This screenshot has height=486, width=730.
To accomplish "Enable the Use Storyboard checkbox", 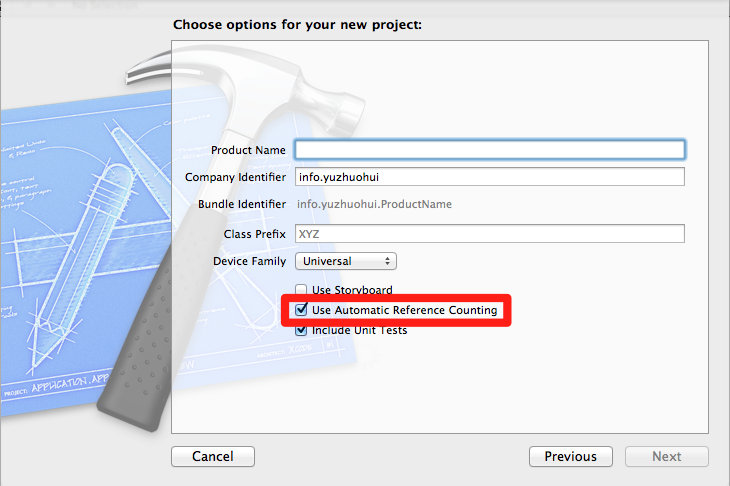I will pyautogui.click(x=302, y=290).
